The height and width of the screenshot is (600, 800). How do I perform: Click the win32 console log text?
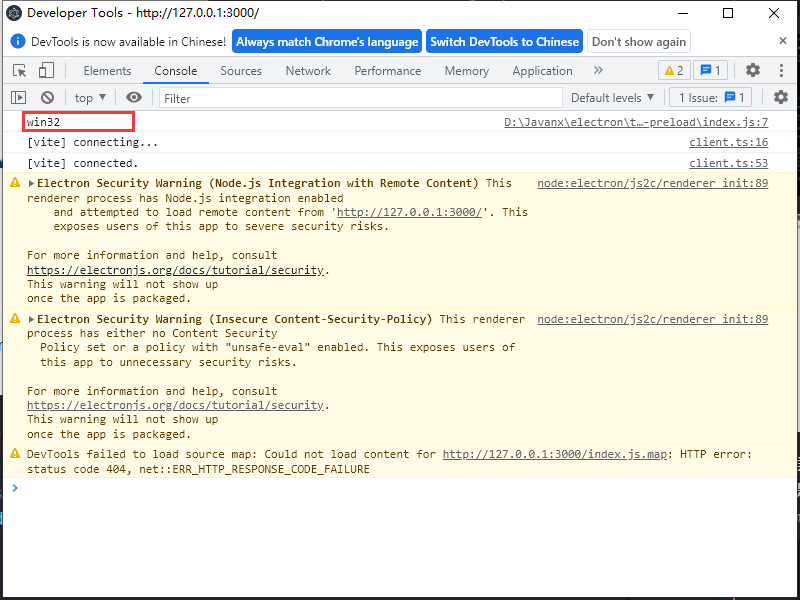pyautogui.click(x=43, y=122)
